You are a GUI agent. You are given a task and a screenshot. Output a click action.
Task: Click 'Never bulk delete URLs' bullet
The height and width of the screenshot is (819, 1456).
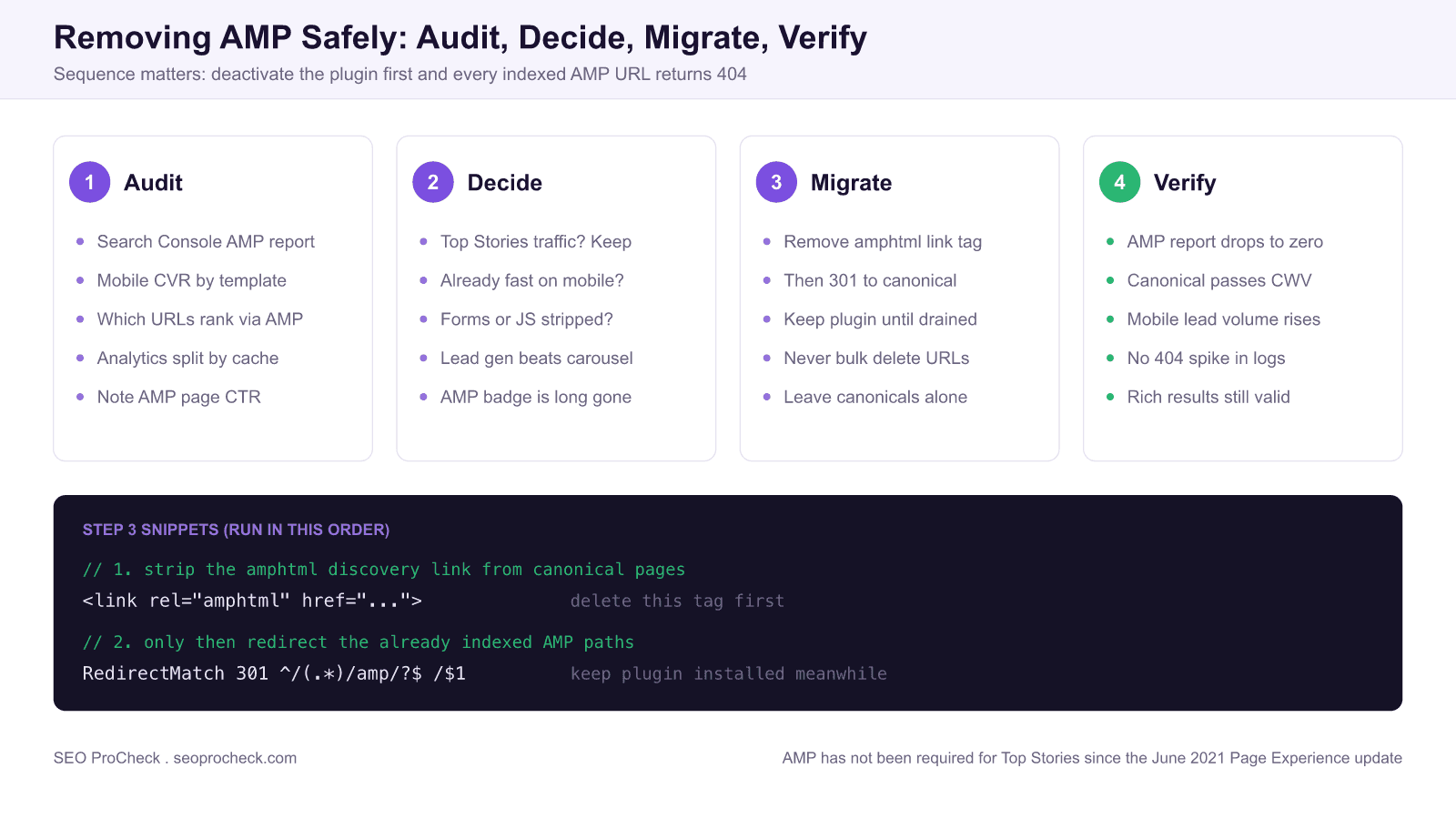(875, 359)
